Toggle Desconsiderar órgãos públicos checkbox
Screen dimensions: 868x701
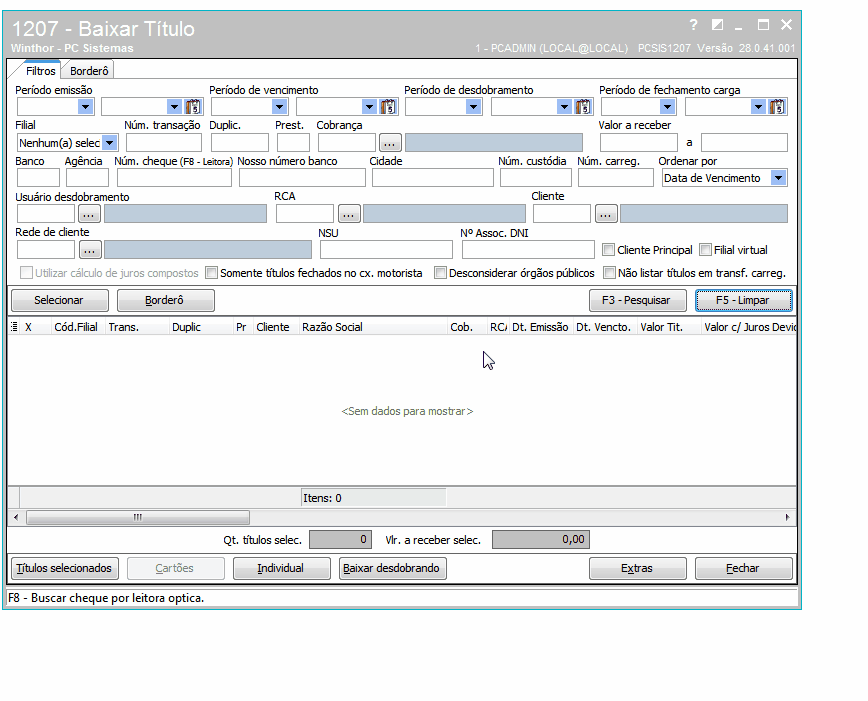coord(440,272)
